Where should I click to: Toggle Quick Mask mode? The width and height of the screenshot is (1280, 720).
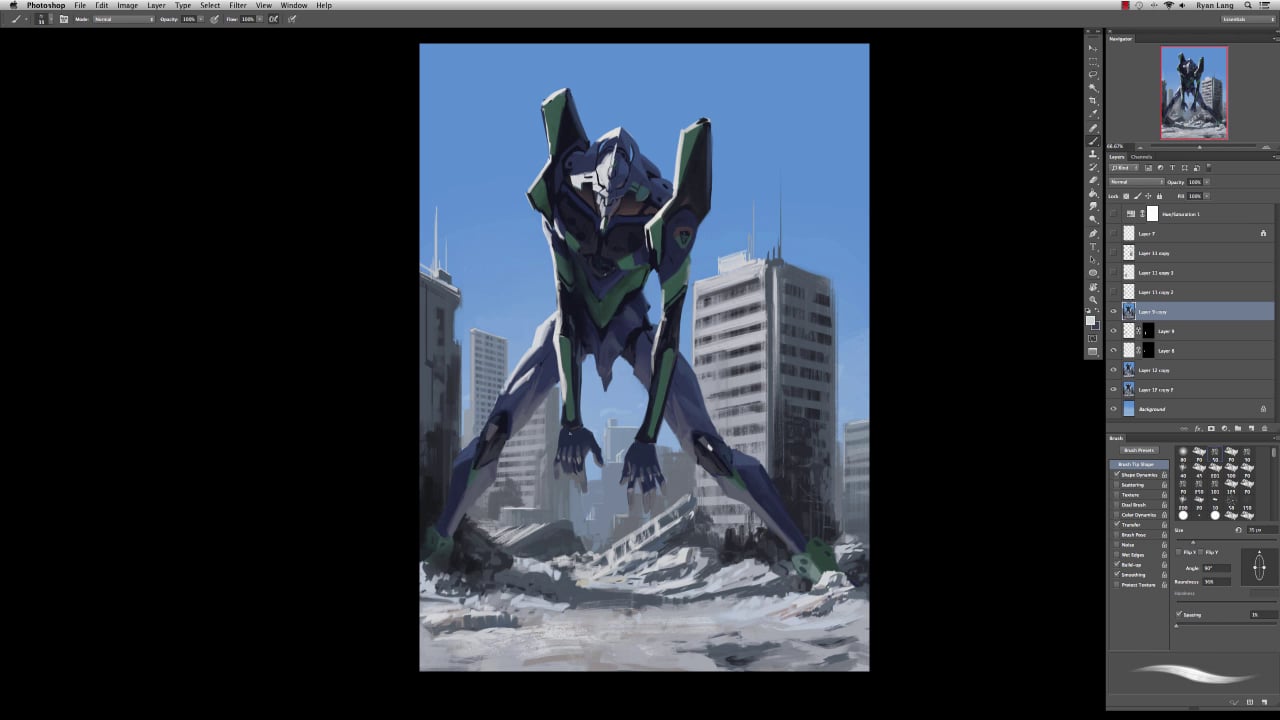pos(1093,337)
